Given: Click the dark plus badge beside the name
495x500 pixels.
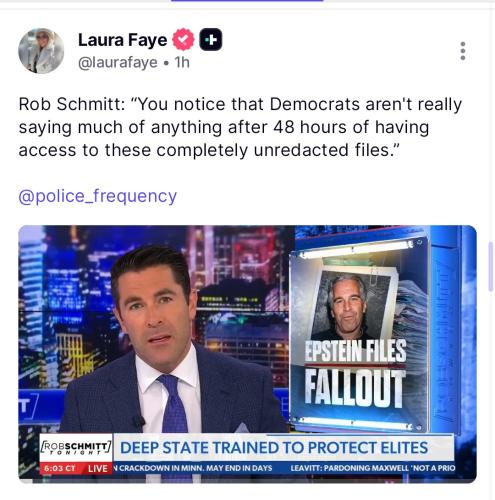Looking at the screenshot, I should pos(211,40).
